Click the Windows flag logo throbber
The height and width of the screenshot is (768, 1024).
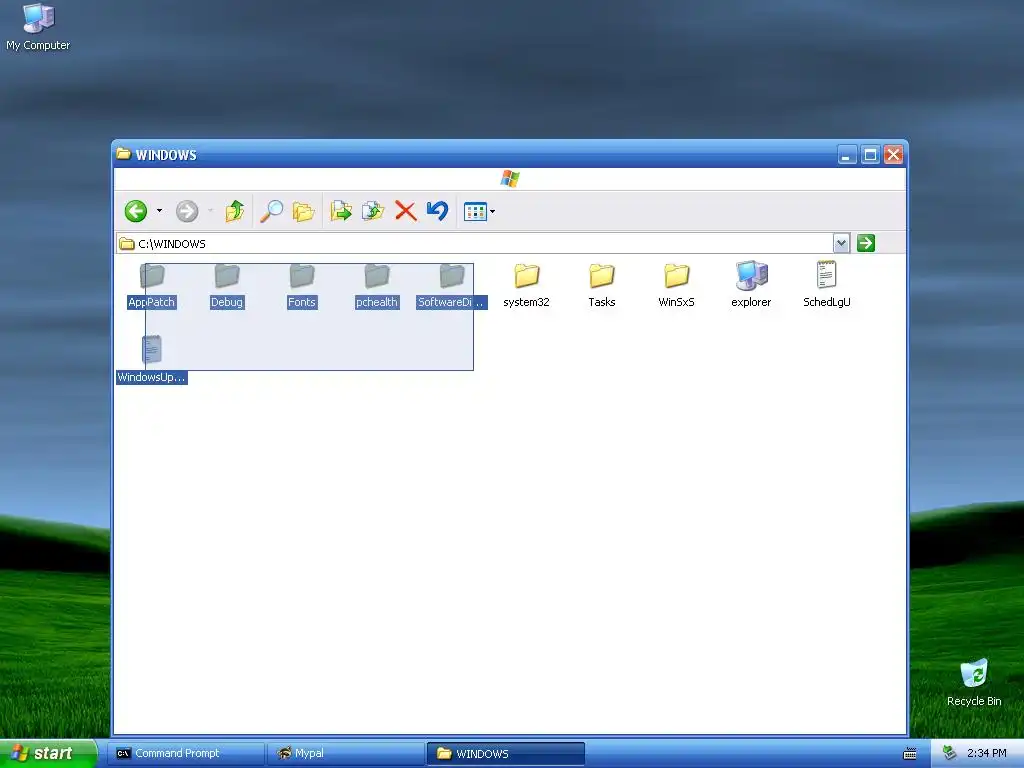click(510, 179)
